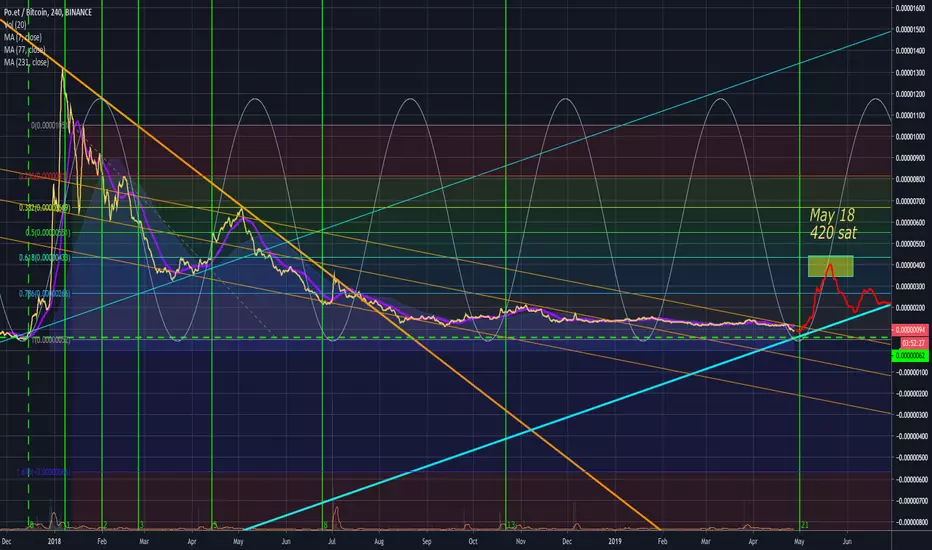This screenshot has height=550, width=932.
Task: Click the 0.00001000 price axis label
Action: point(911,137)
